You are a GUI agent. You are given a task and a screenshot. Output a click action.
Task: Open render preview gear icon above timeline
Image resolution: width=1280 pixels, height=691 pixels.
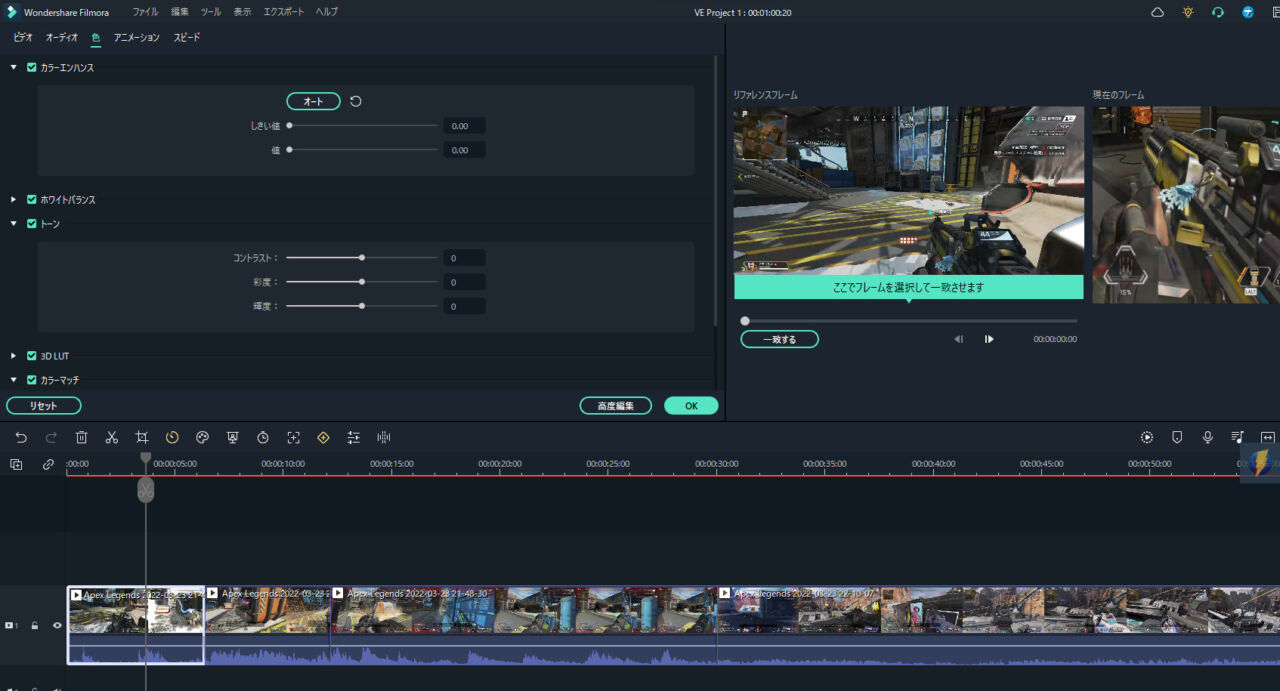click(1147, 438)
